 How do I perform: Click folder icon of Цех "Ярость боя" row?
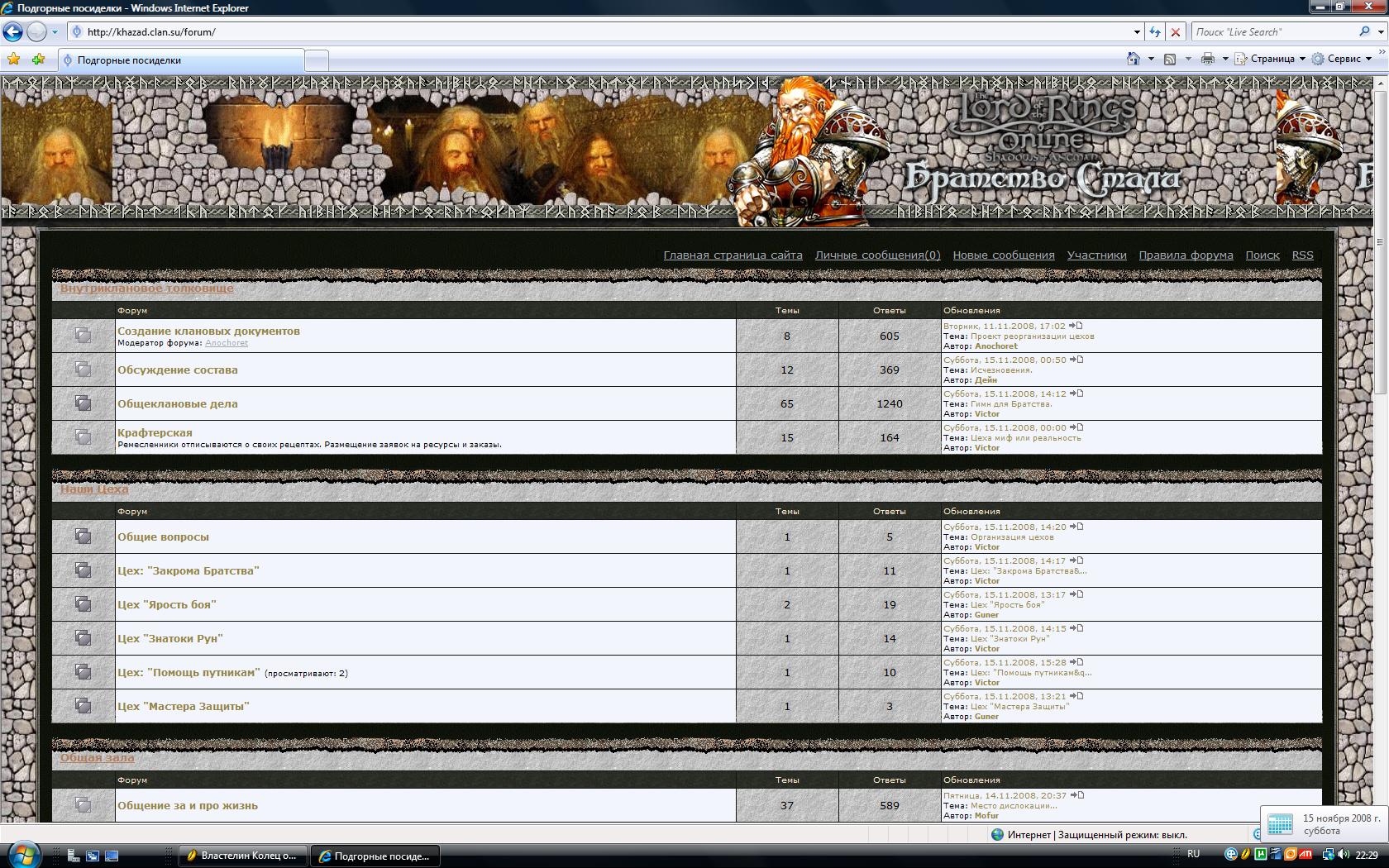(x=83, y=604)
